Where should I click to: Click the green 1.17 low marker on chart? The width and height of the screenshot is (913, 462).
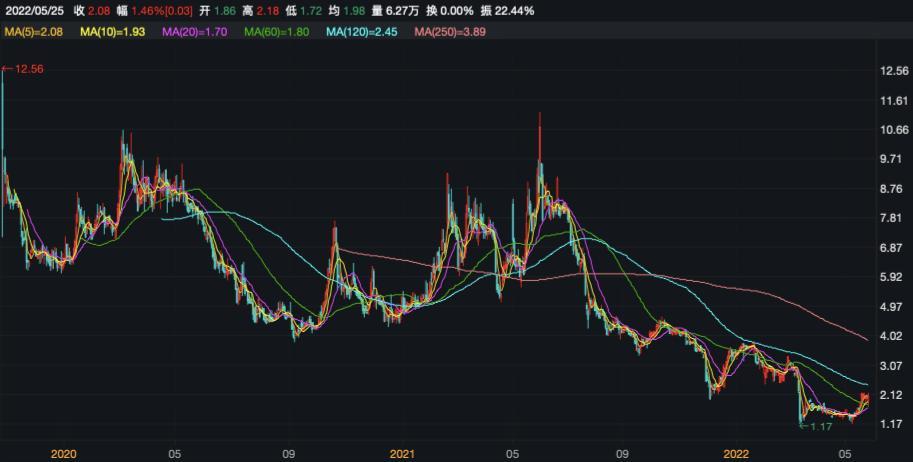coord(818,426)
